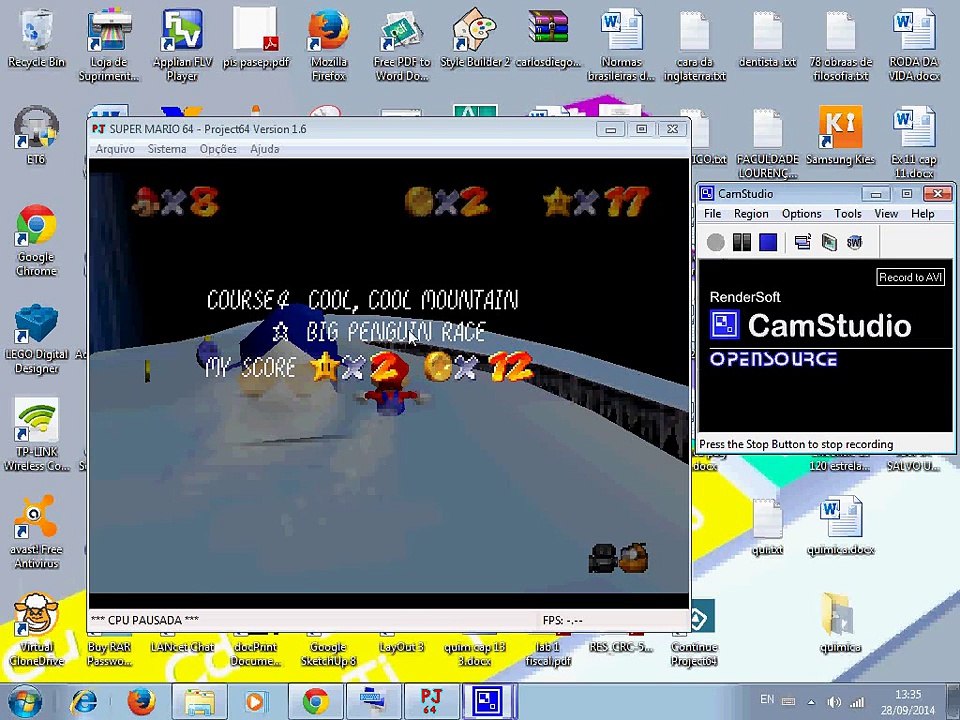Select cara da inglaterra.txt file

pyautogui.click(x=695, y=45)
